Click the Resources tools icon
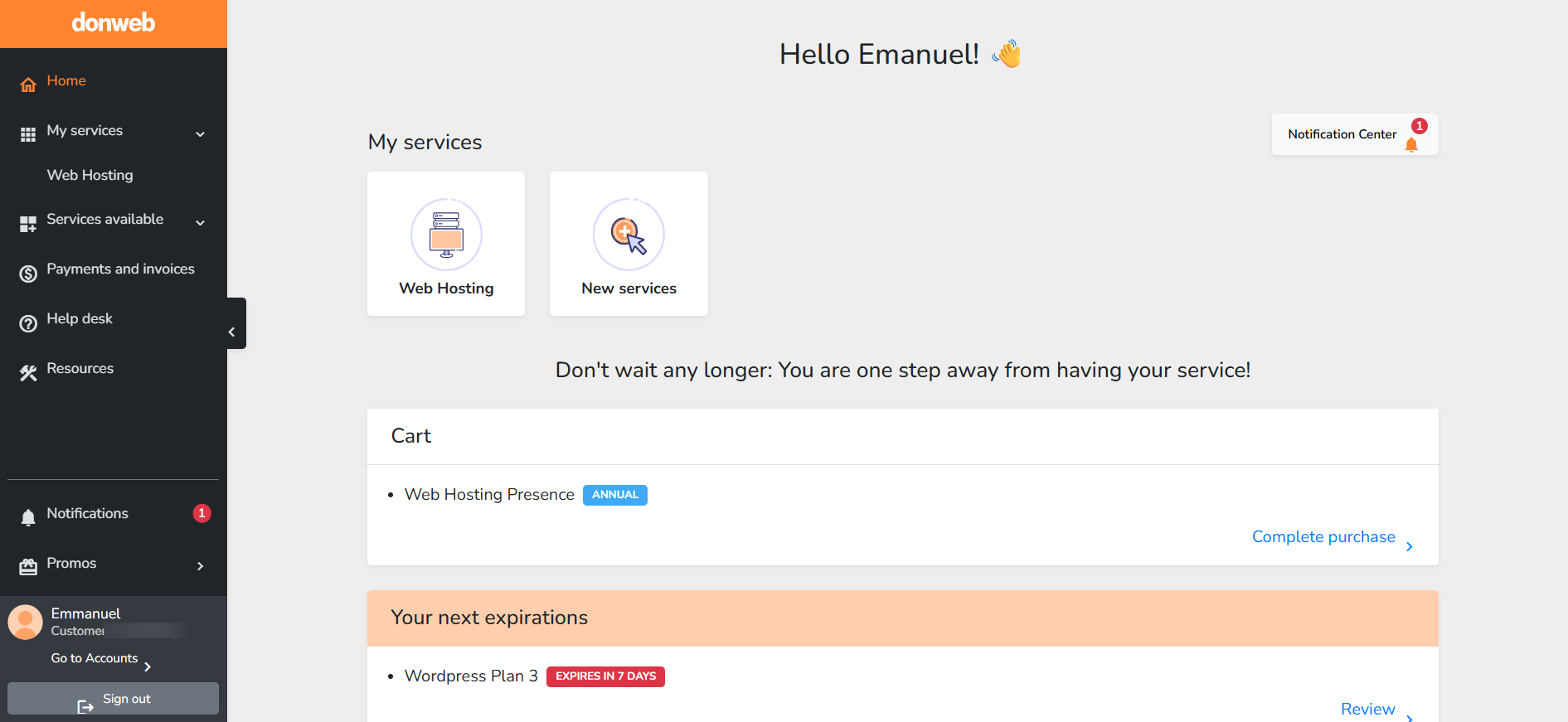Image resolution: width=1568 pixels, height=722 pixels. tap(28, 373)
